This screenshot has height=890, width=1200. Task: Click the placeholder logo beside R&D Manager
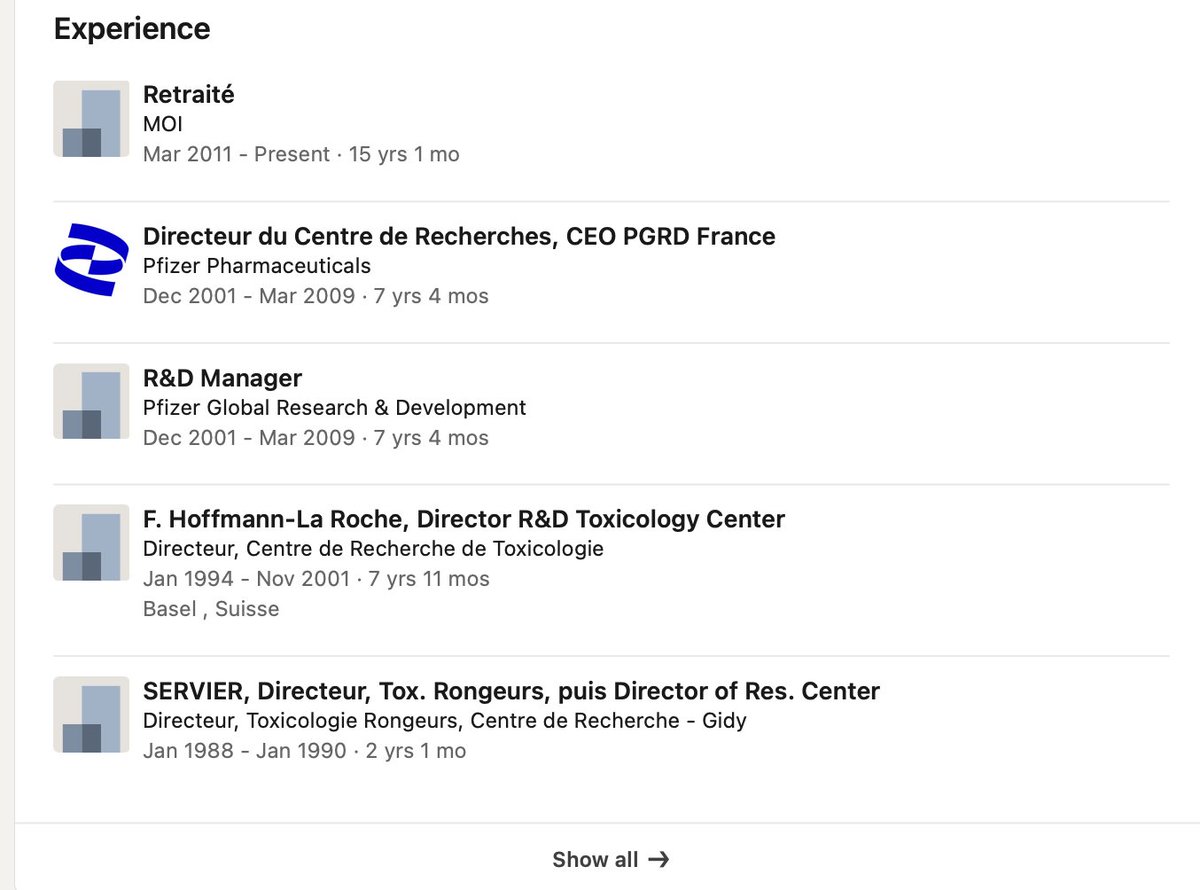[91, 401]
